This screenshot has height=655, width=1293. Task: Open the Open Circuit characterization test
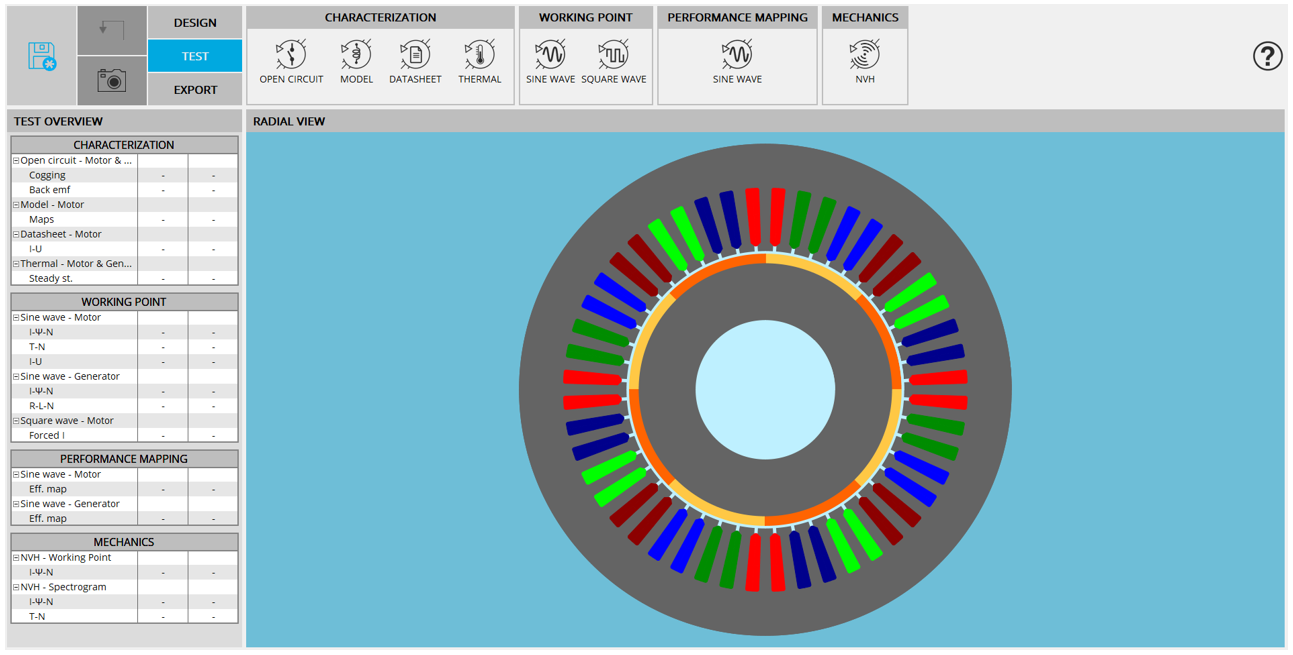tap(291, 62)
